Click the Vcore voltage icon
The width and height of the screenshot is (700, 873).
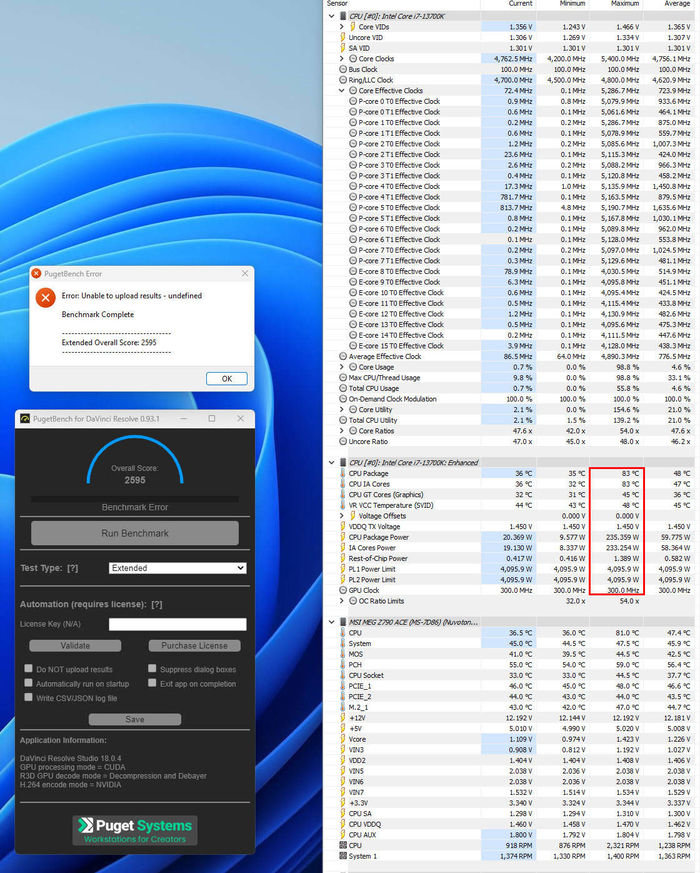pyautogui.click(x=343, y=739)
